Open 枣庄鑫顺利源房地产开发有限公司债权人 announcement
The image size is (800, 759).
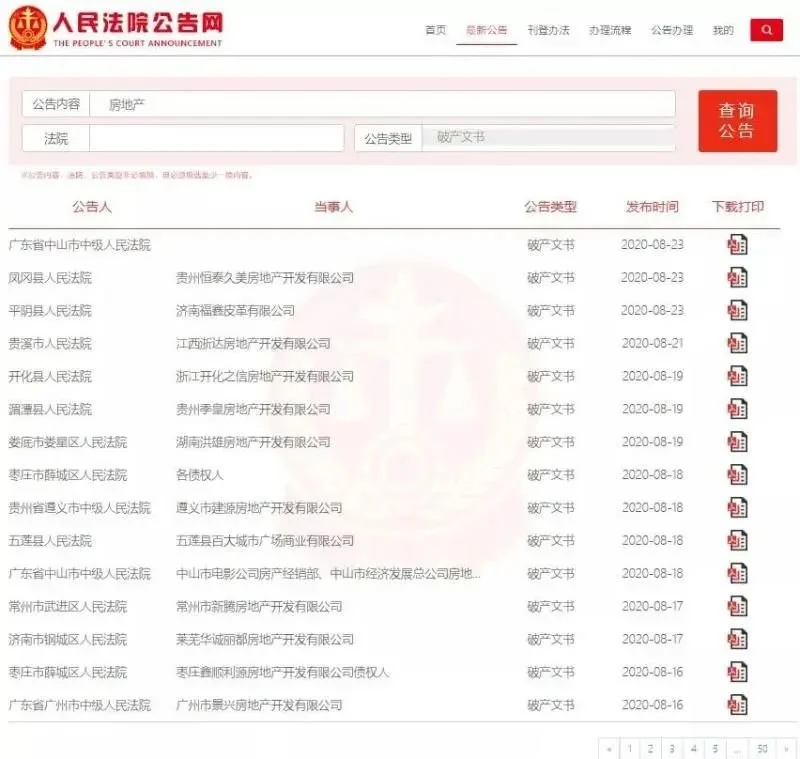(283, 672)
